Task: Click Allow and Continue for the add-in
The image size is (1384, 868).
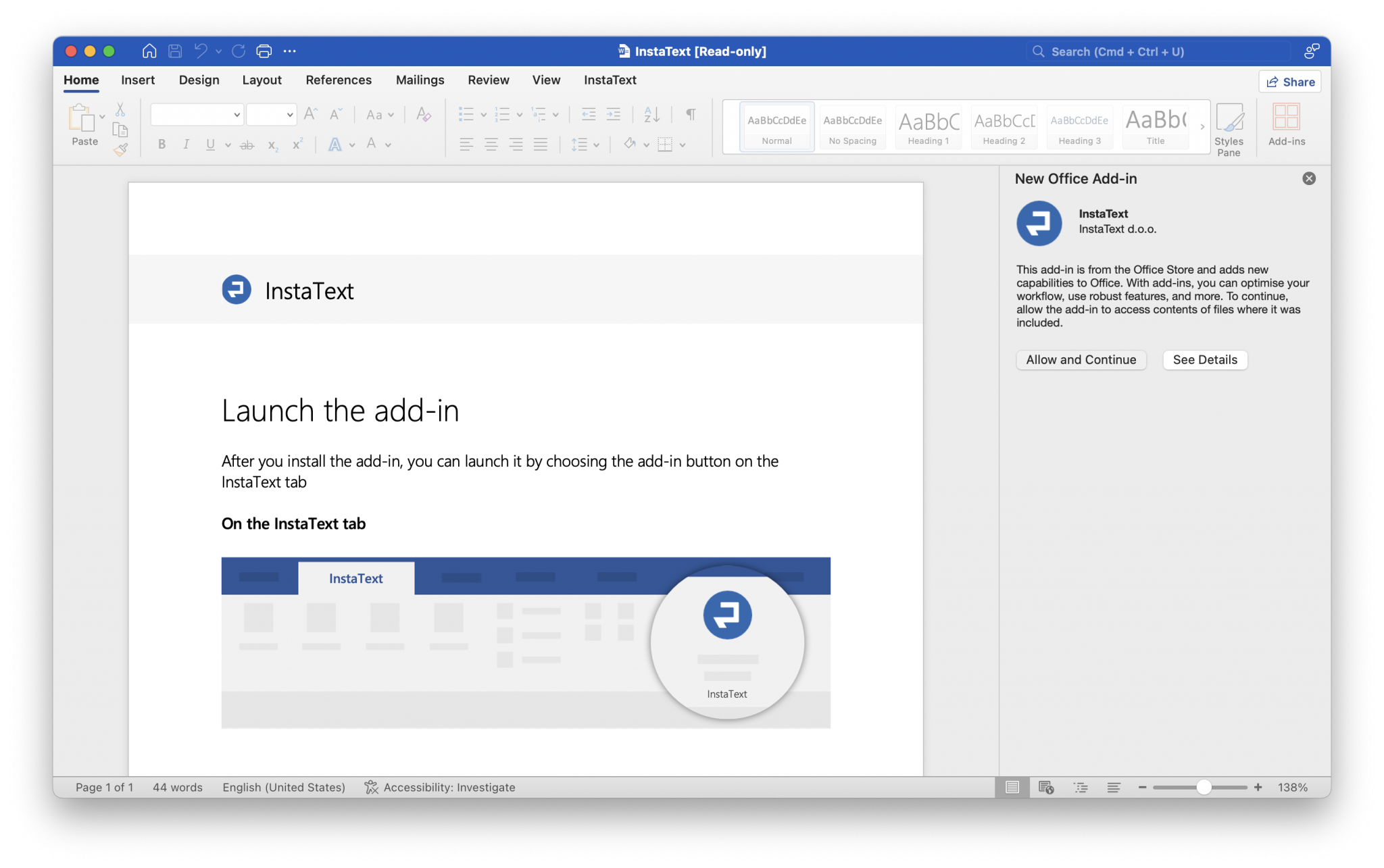Action: 1081,360
